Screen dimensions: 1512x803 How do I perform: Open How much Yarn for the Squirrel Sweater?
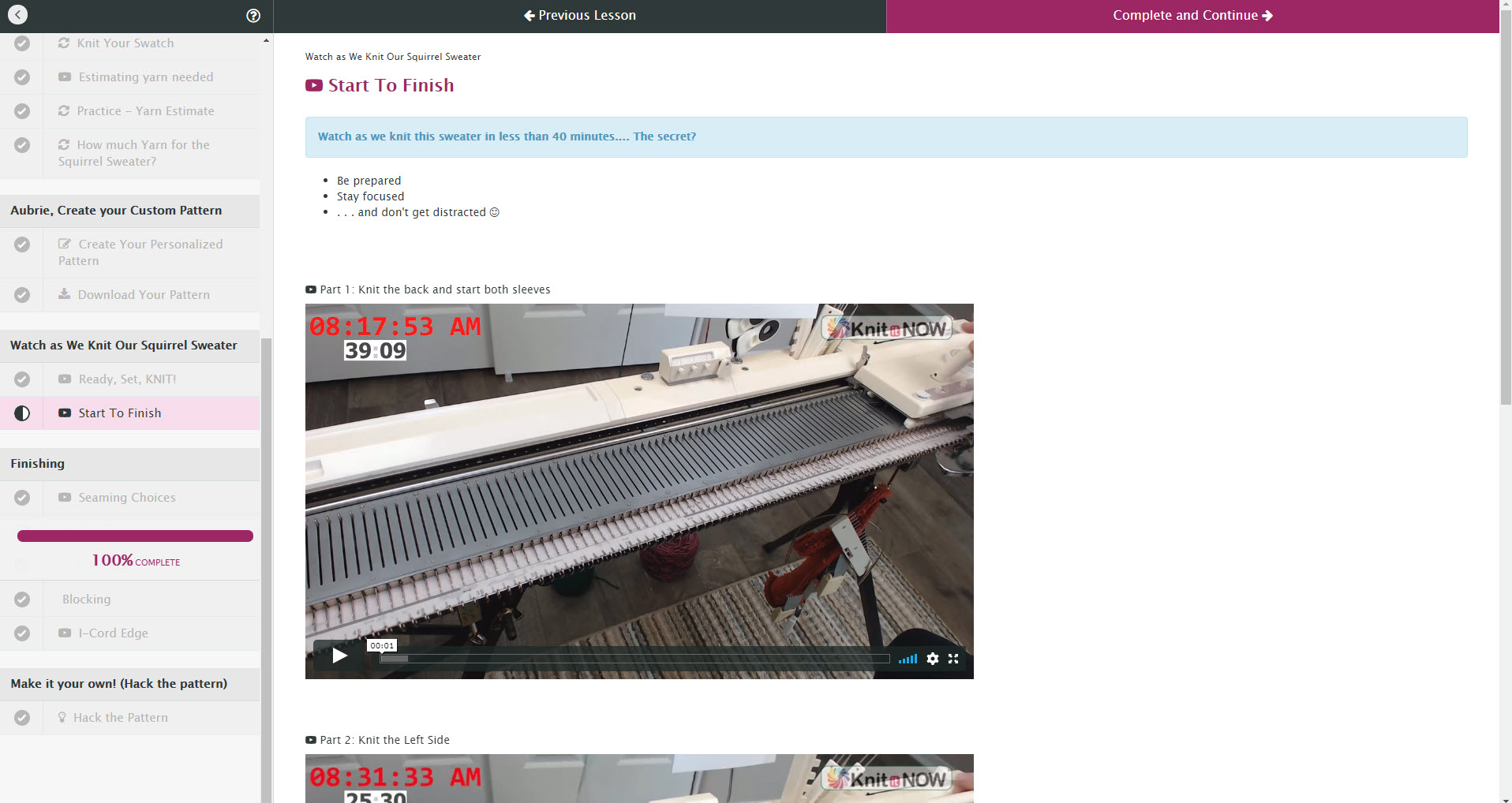pos(134,153)
